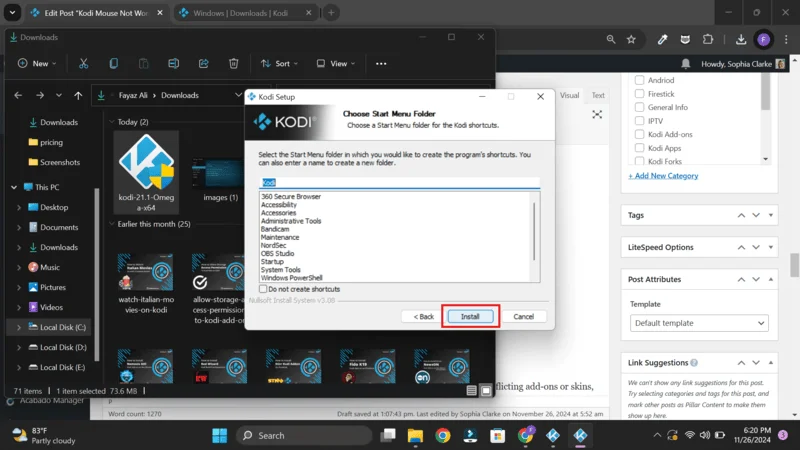Viewport: 800px width, 450px height.
Task: Toggle the Tags panel arrow
Action: (770, 215)
